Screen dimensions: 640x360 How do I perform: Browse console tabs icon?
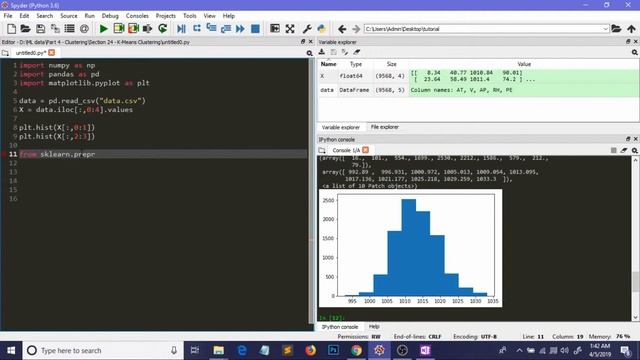tap(322, 150)
